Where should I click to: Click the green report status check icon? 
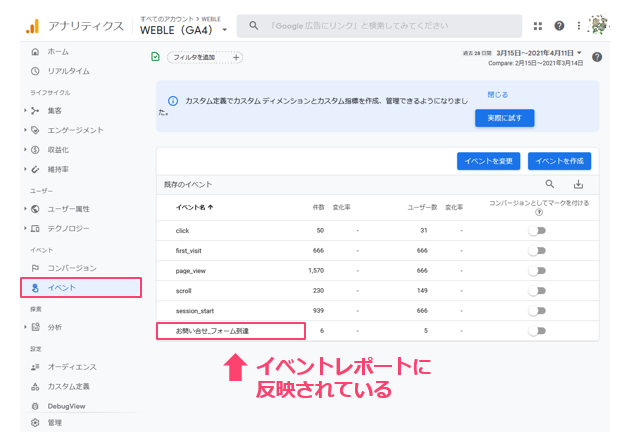155,57
